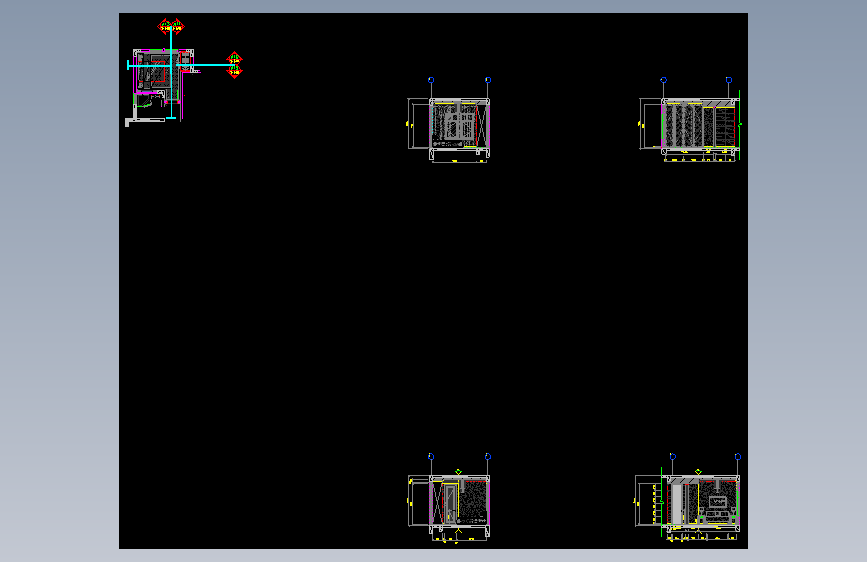Image resolution: width=867 pixels, height=562 pixels.
Task: Click the TV outline in the lower-right elevation
Action: [718, 502]
